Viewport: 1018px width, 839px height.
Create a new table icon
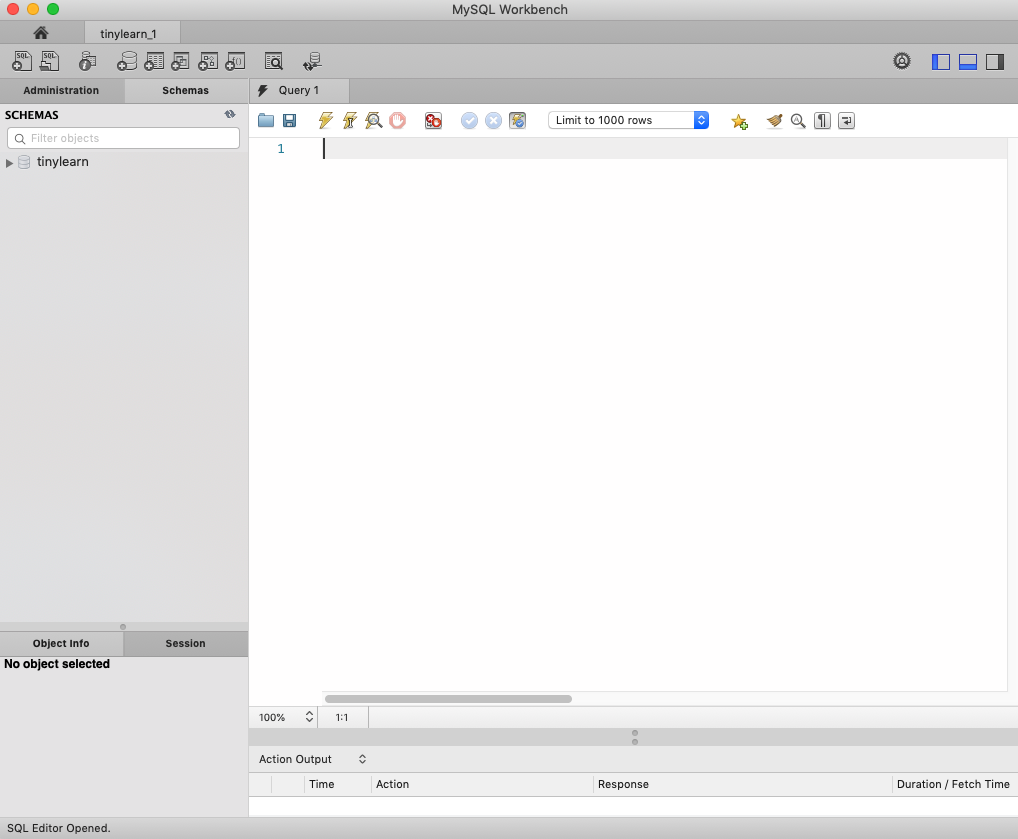click(154, 61)
